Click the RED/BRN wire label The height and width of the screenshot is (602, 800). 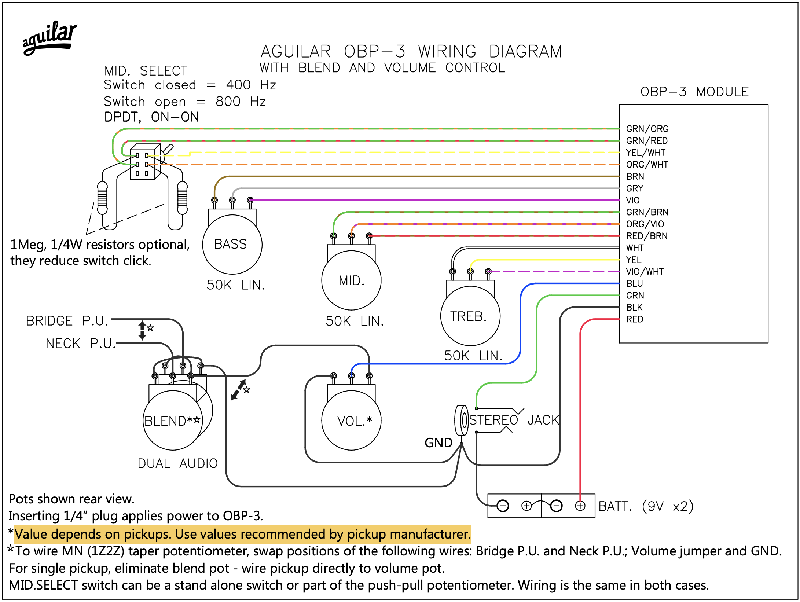[x=646, y=236]
